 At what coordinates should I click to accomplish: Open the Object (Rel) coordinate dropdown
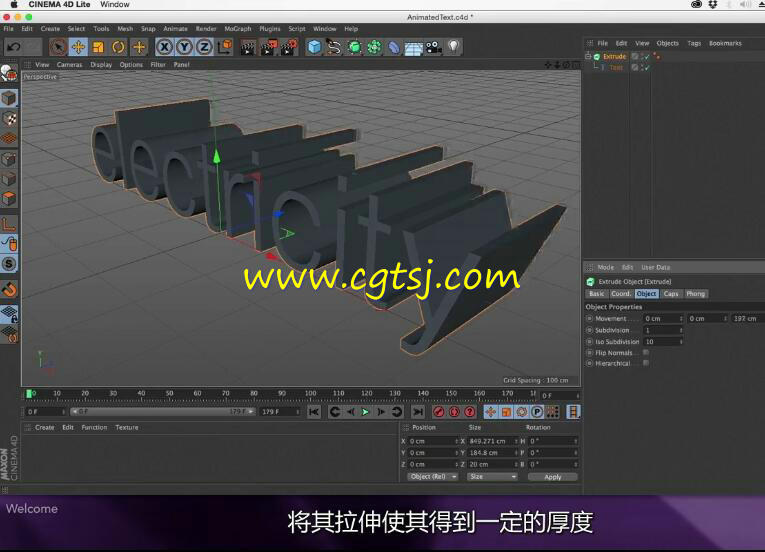click(x=432, y=477)
